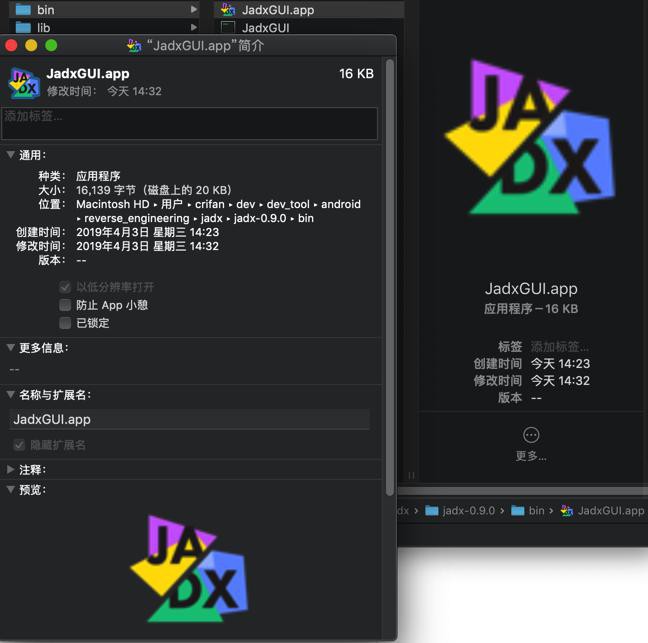Click 应用程序 – 16 KB text in preview
Viewport: 648px width, 643px height.
[x=531, y=309]
